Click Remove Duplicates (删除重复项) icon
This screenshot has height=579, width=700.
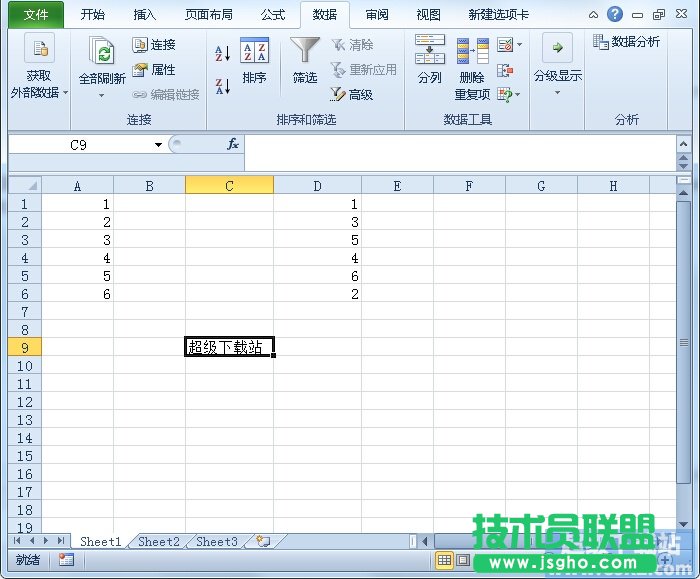click(472, 61)
